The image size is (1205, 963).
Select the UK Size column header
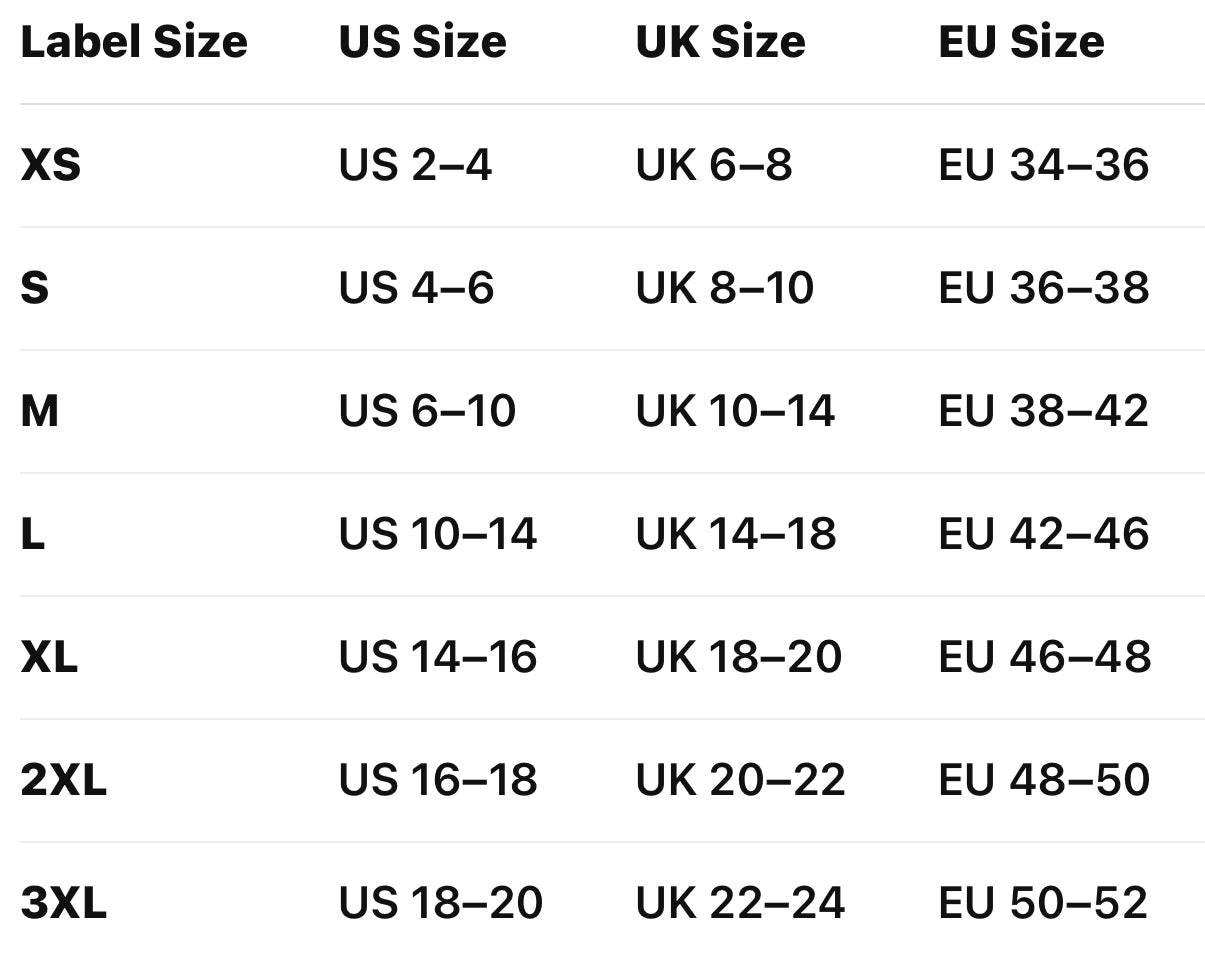point(720,42)
